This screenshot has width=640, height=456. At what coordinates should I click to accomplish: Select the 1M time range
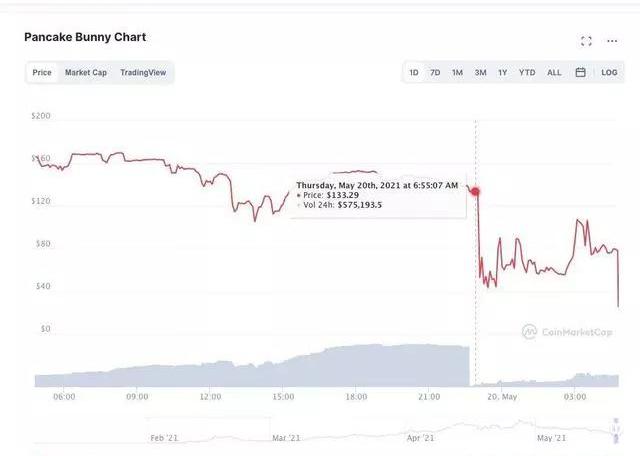(457, 73)
